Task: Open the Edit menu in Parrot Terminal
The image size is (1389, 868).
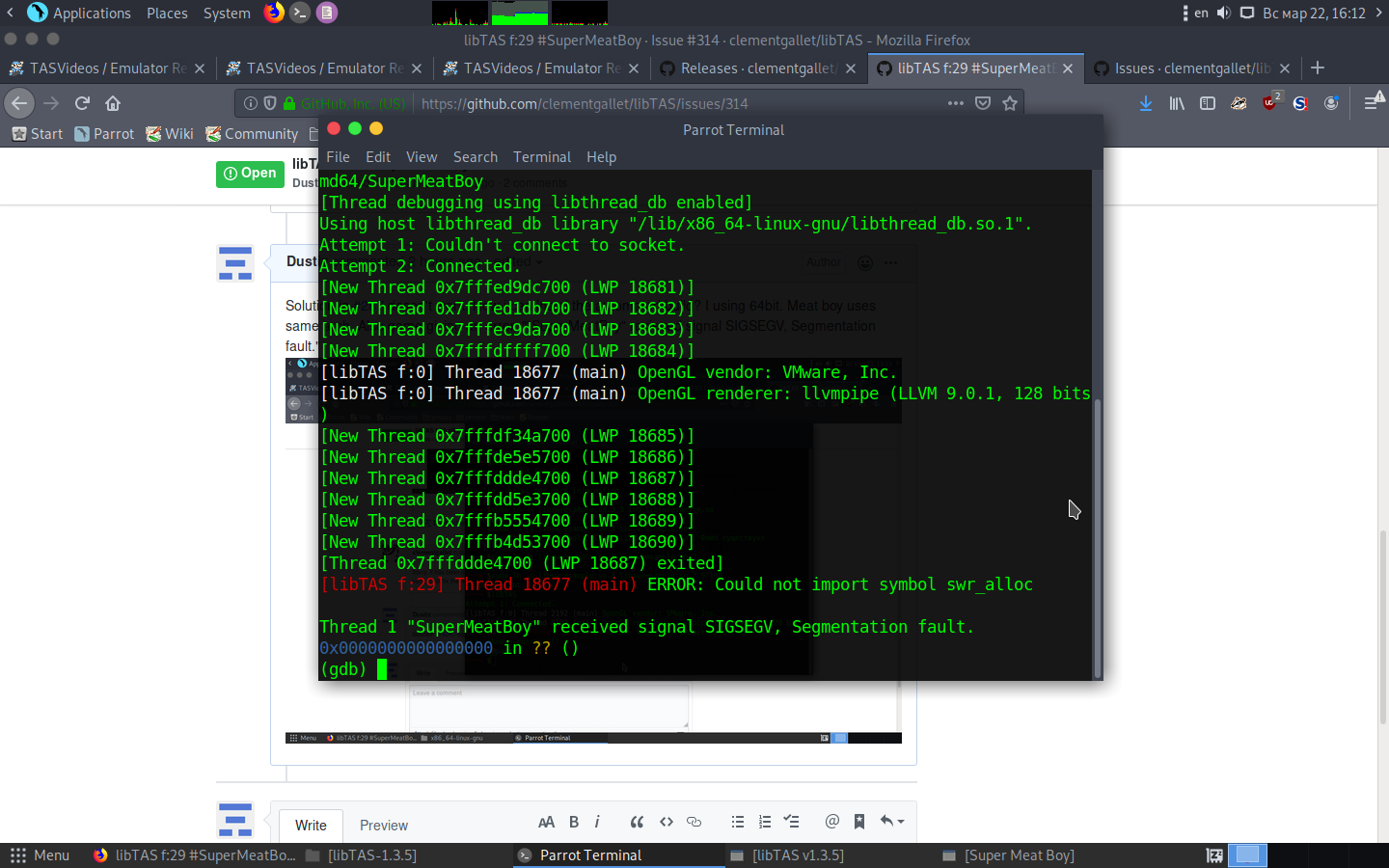Action: click(x=378, y=157)
